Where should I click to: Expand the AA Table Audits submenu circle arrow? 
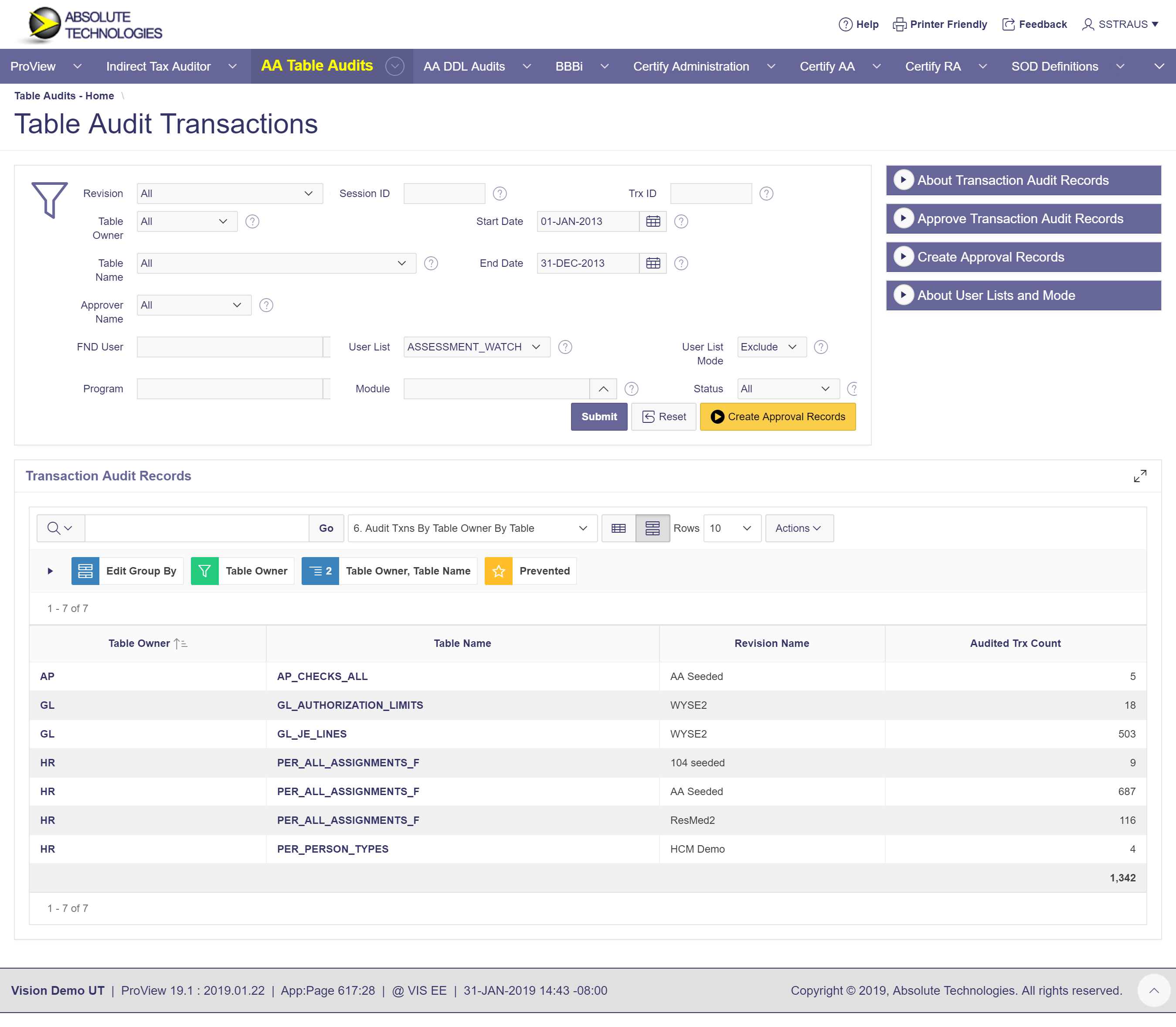coord(394,67)
